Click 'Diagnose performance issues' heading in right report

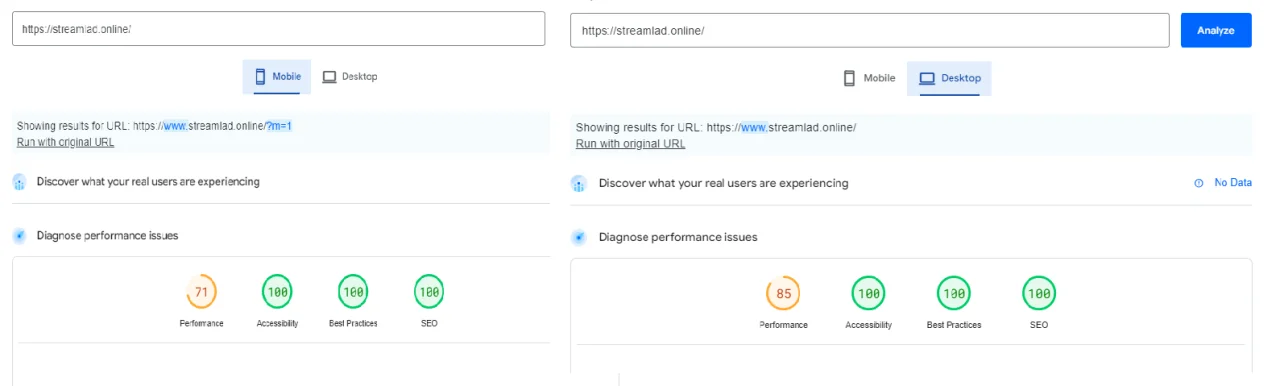click(x=678, y=237)
